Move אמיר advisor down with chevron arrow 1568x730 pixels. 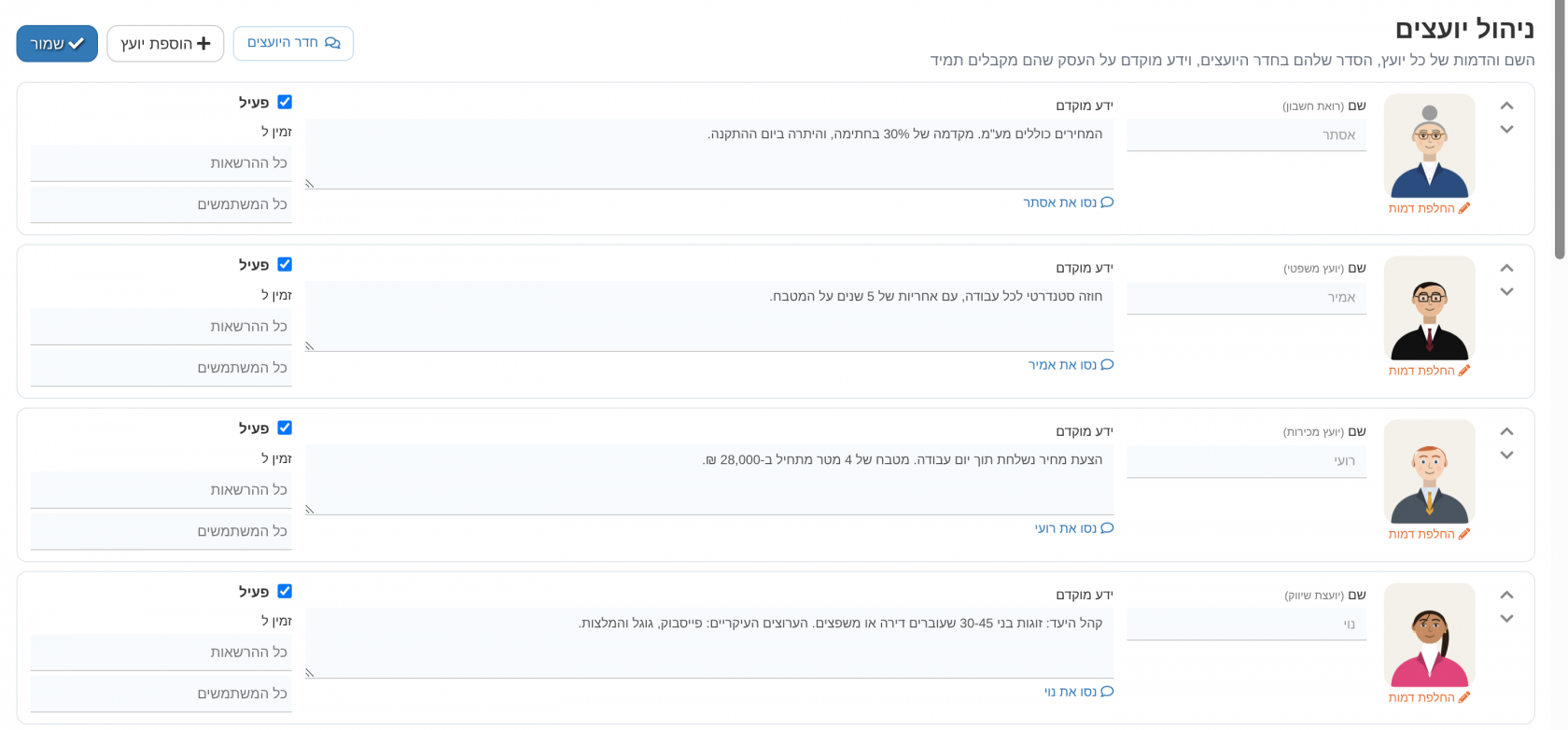click(x=1506, y=292)
